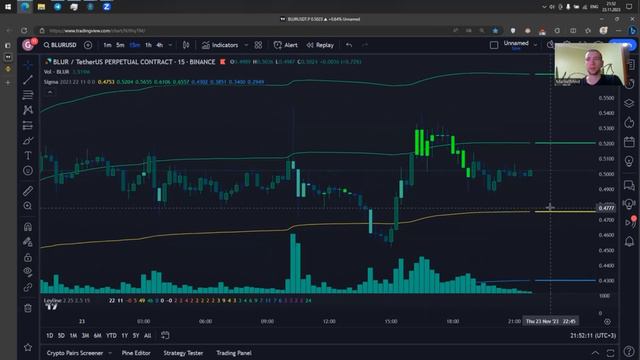Switch to 4h timeframe

coord(160,45)
